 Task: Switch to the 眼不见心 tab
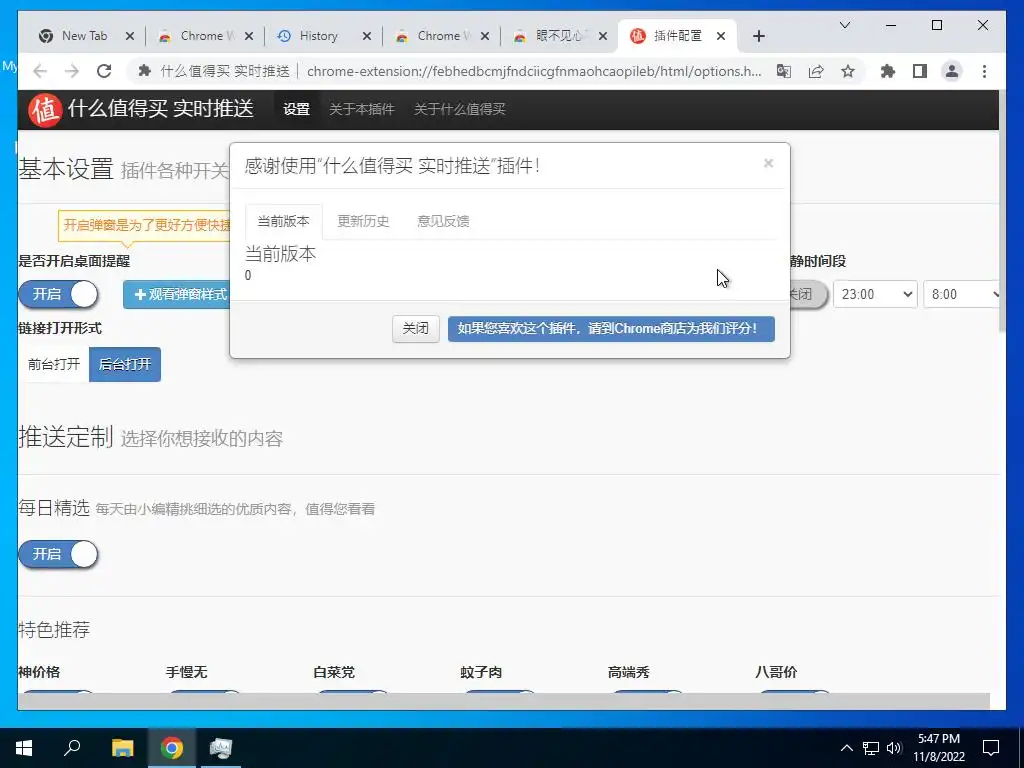tap(560, 36)
